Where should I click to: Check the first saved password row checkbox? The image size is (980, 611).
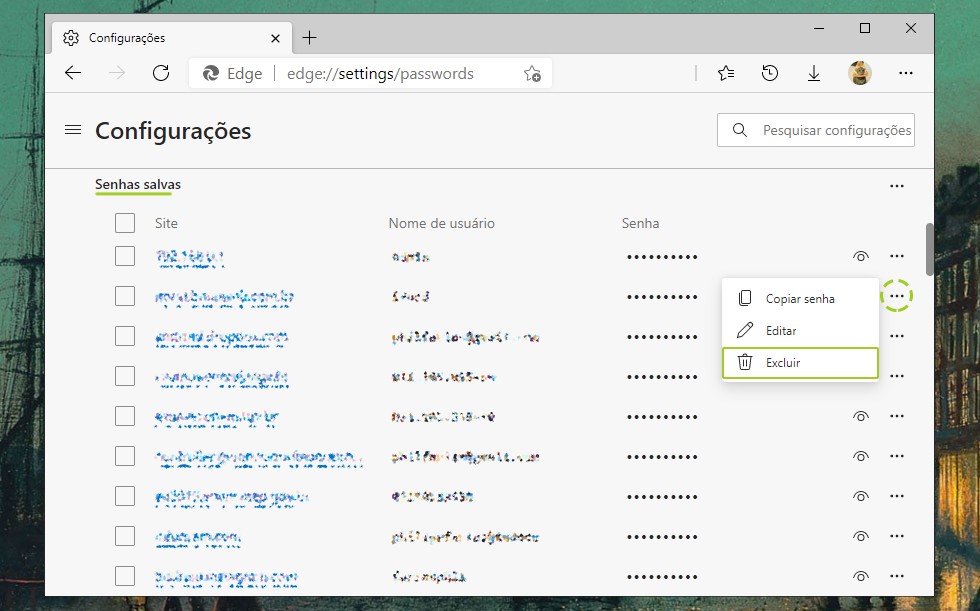click(125, 256)
